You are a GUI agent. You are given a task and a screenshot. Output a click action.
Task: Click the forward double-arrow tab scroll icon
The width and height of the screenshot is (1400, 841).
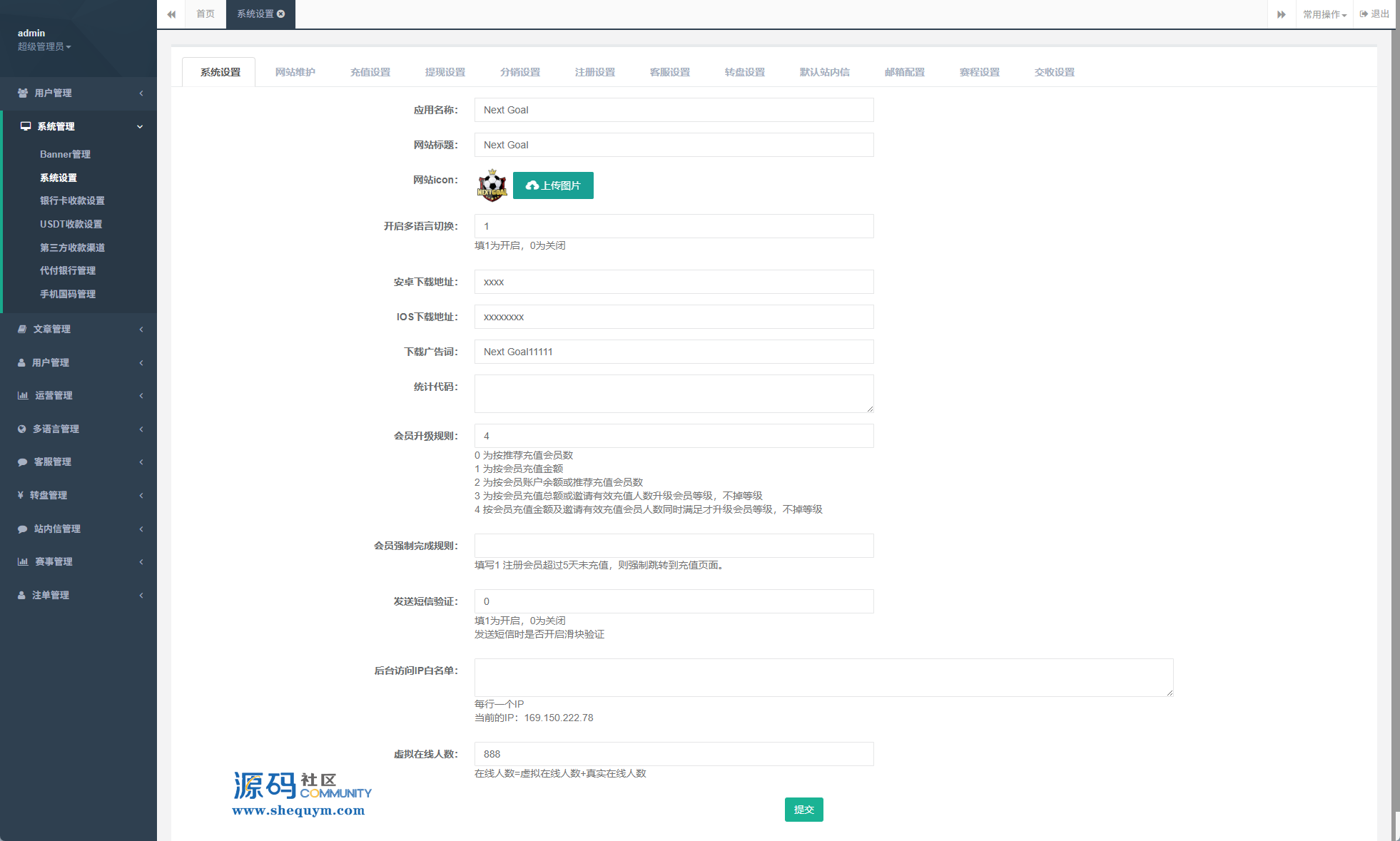tap(1281, 14)
